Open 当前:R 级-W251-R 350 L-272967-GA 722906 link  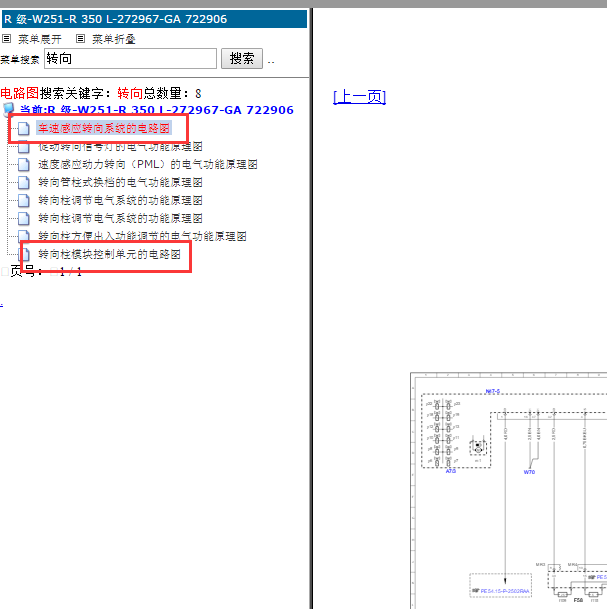157,110
